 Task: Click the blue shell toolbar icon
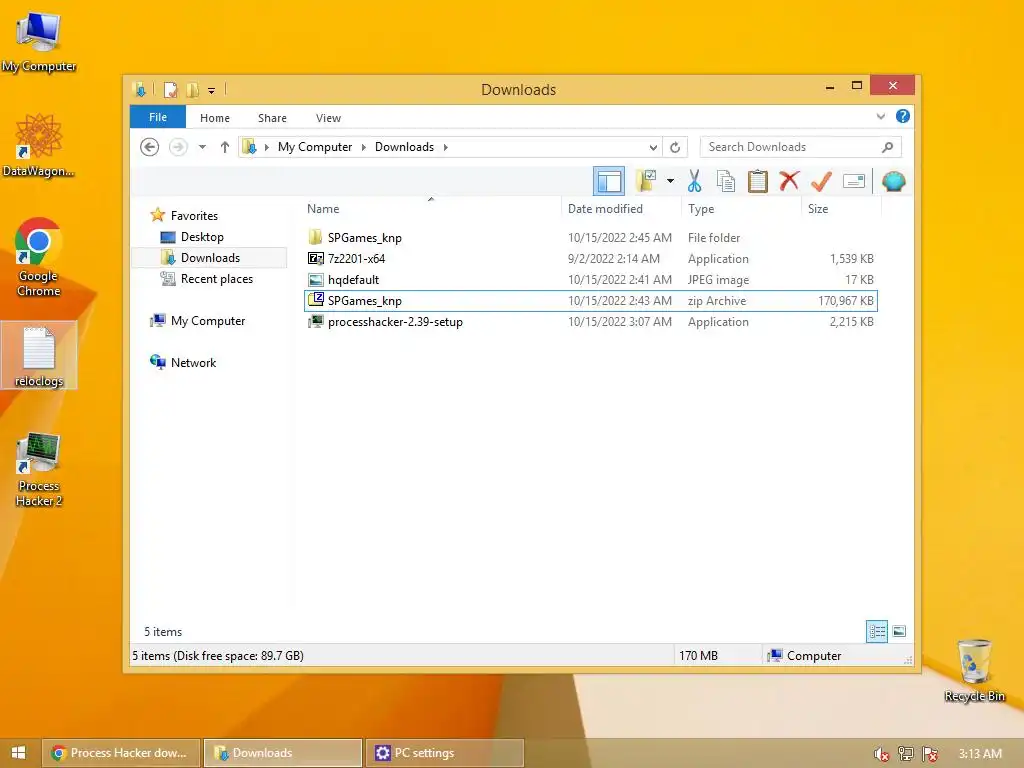(x=893, y=181)
